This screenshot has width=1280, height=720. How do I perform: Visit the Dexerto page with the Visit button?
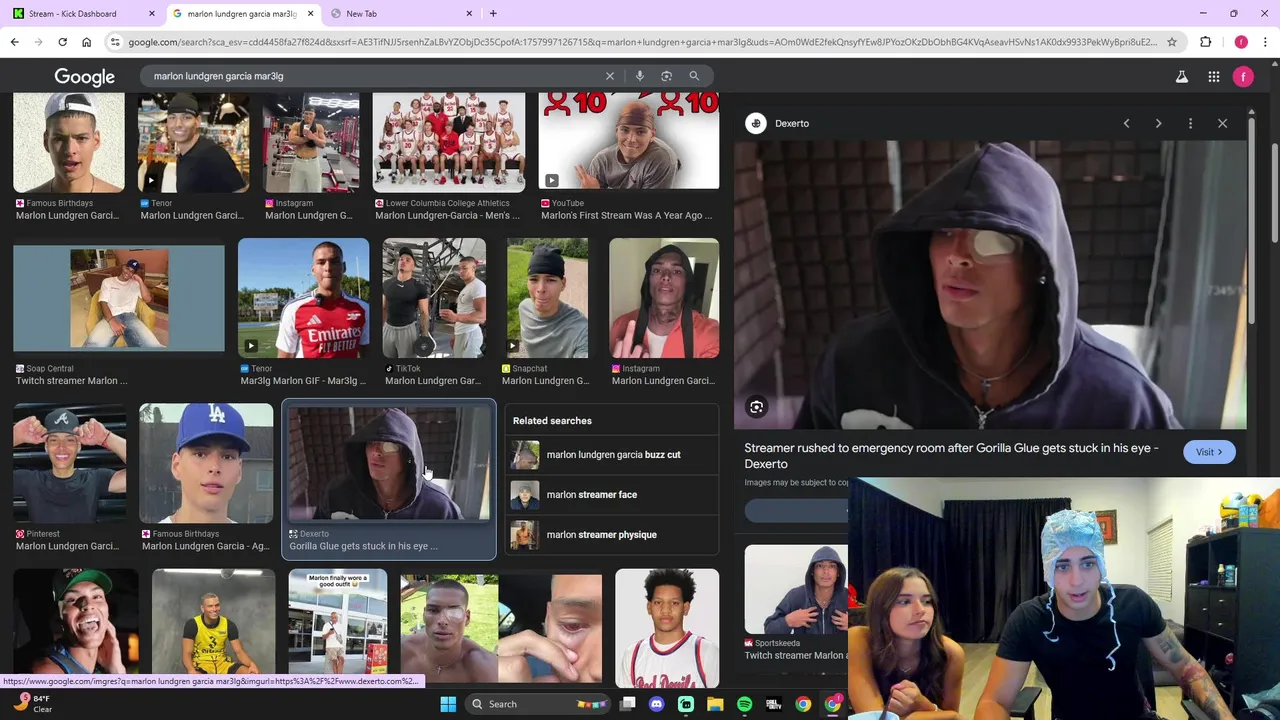tap(1209, 452)
